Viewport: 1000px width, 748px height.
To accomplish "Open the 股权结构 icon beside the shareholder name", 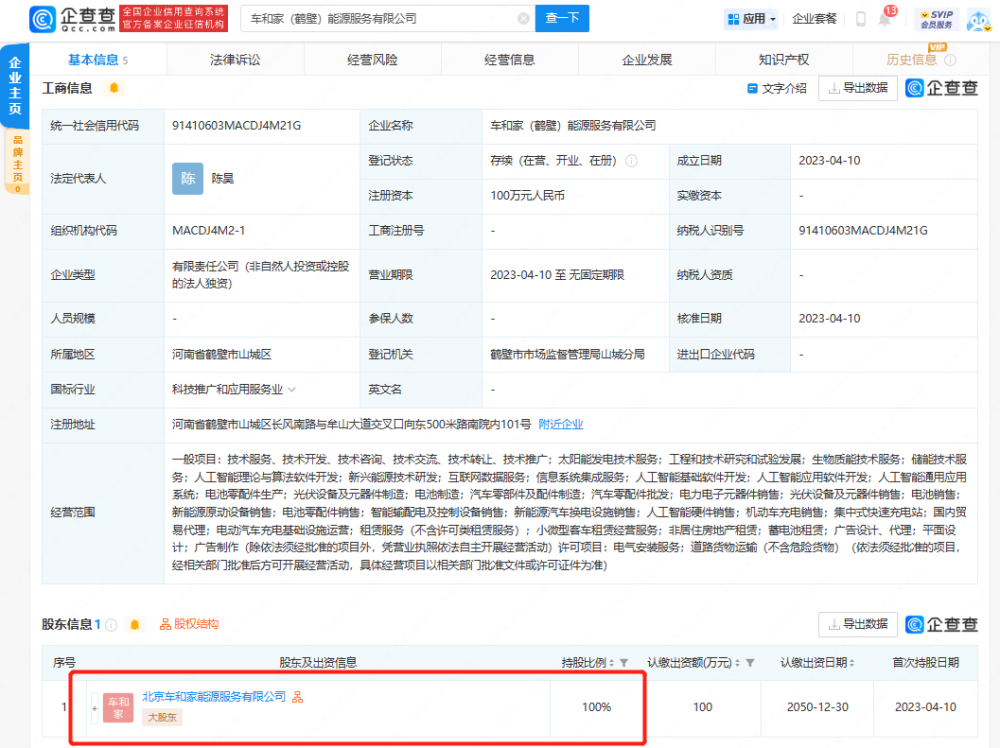I will tap(297, 697).
